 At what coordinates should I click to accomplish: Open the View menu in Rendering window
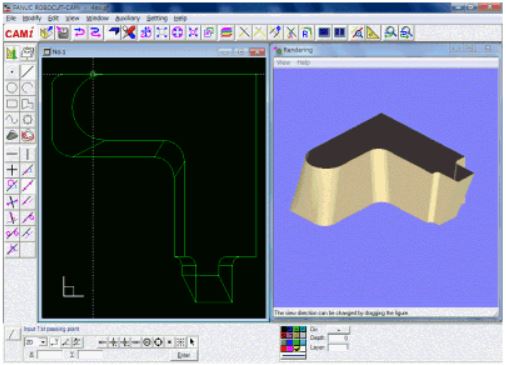tap(283, 62)
